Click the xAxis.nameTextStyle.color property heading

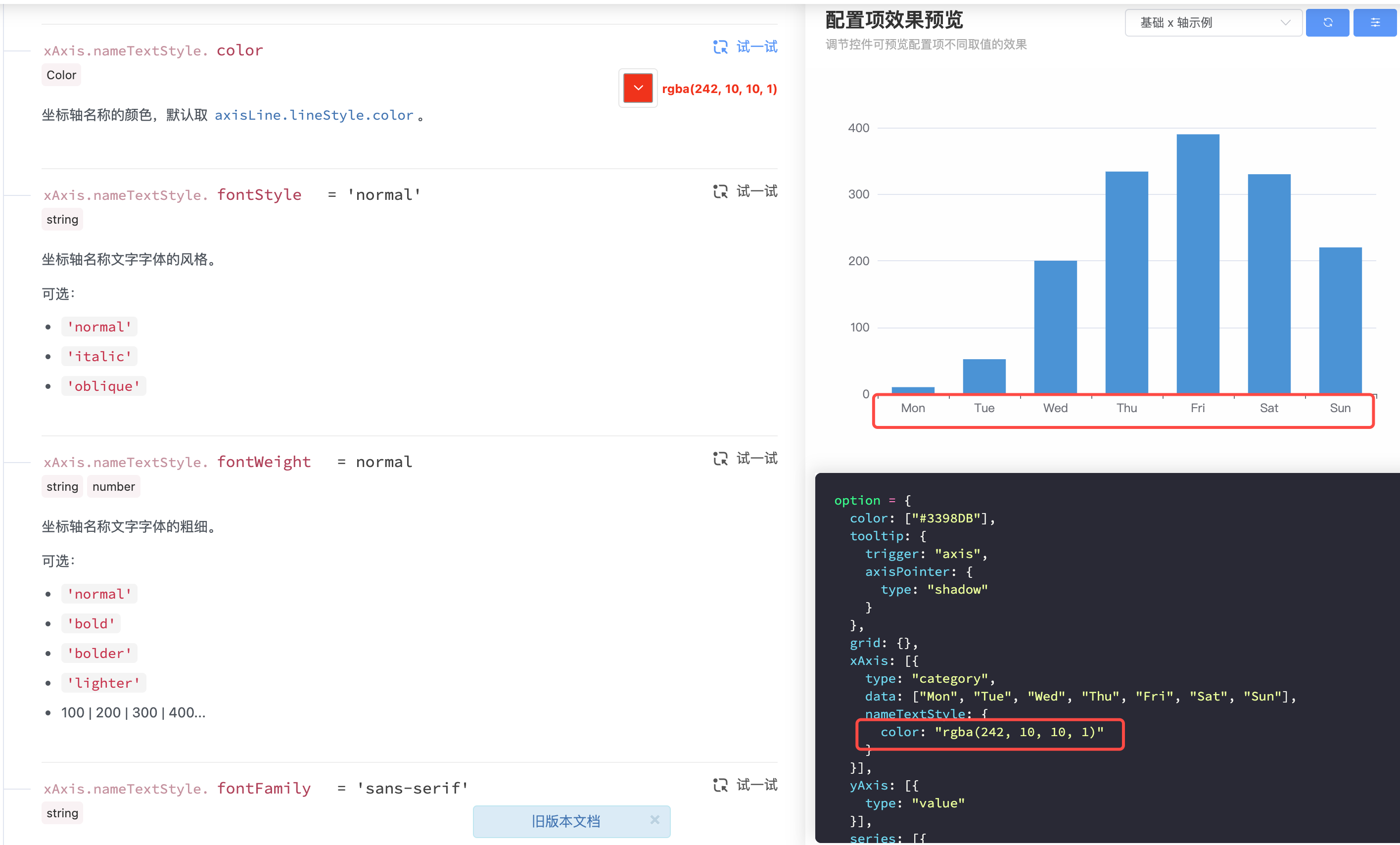click(x=153, y=50)
